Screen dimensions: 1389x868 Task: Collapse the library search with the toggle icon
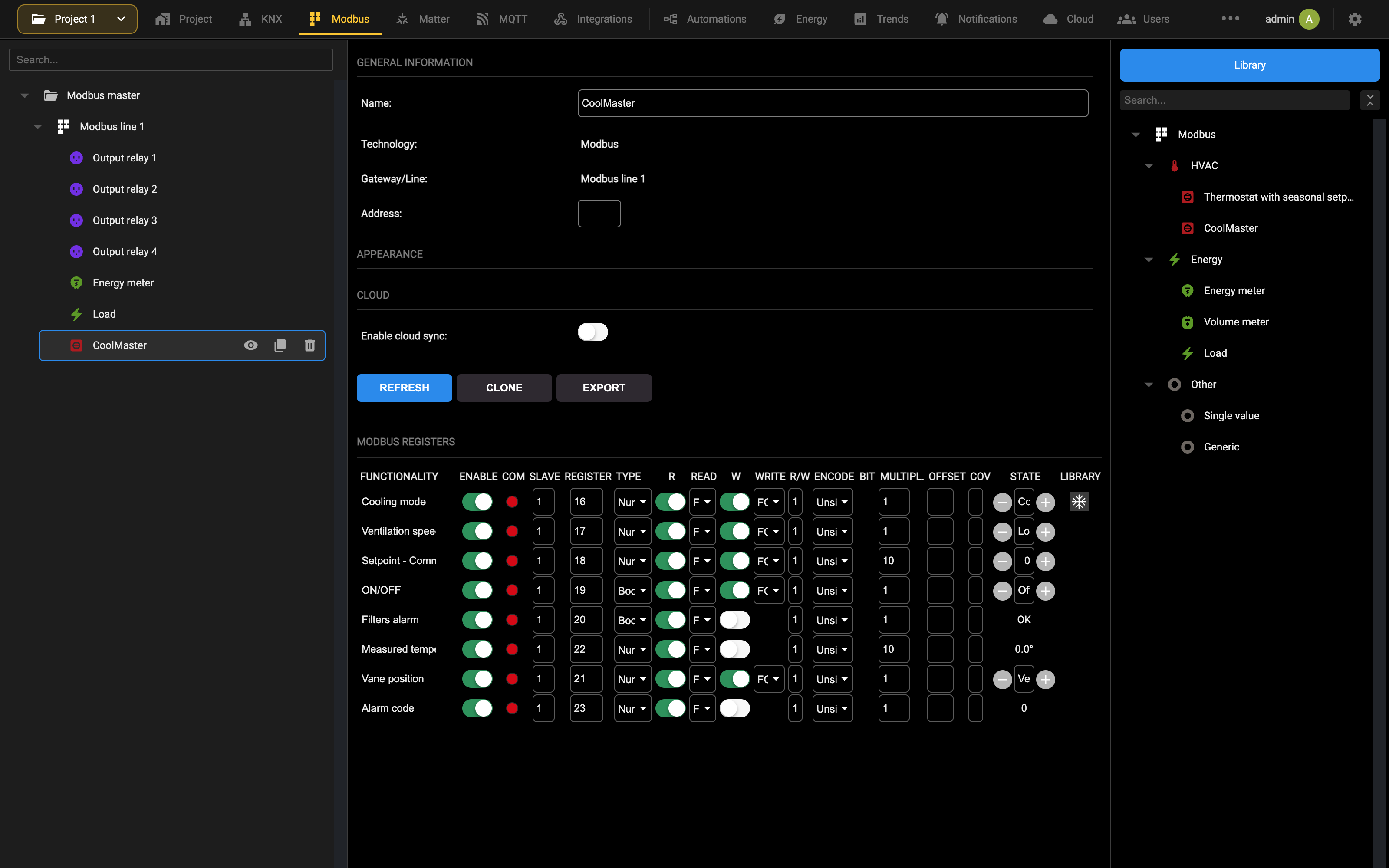tap(1370, 100)
